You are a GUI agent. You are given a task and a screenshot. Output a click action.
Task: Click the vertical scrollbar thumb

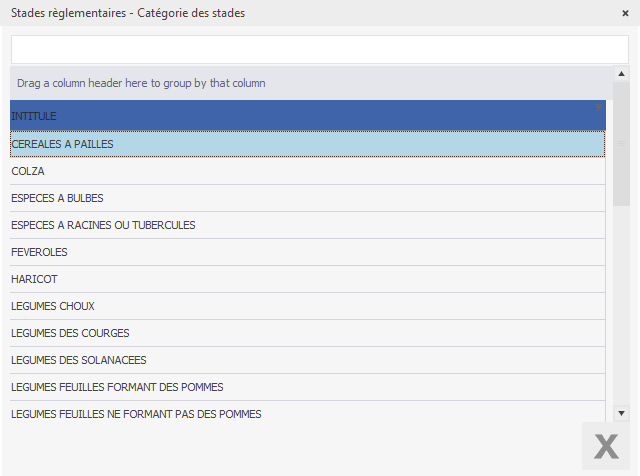tap(621, 145)
